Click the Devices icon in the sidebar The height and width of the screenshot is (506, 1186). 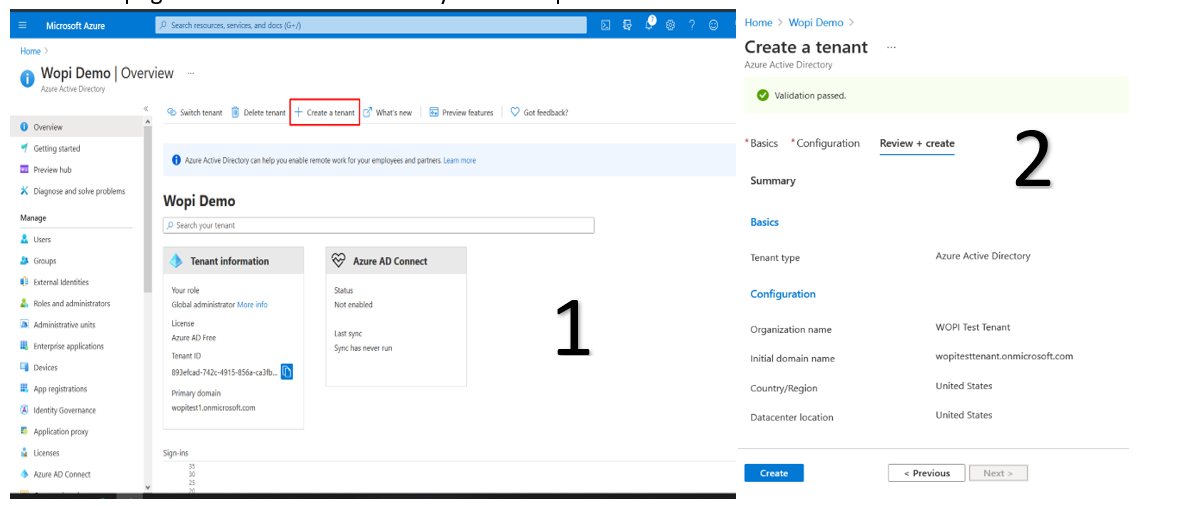tap(24, 368)
